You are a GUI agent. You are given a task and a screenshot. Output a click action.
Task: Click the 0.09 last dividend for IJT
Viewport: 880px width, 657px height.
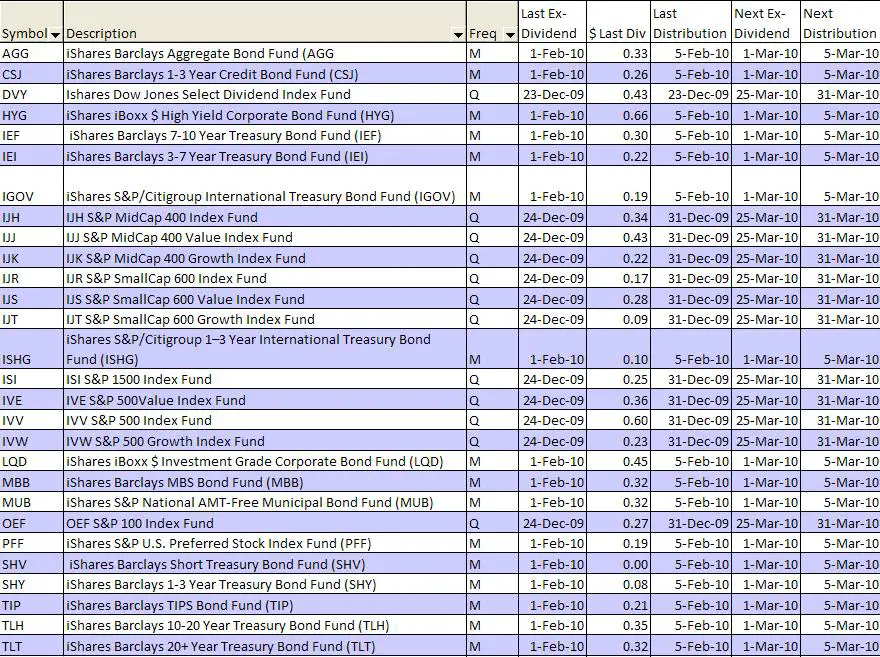click(x=618, y=319)
